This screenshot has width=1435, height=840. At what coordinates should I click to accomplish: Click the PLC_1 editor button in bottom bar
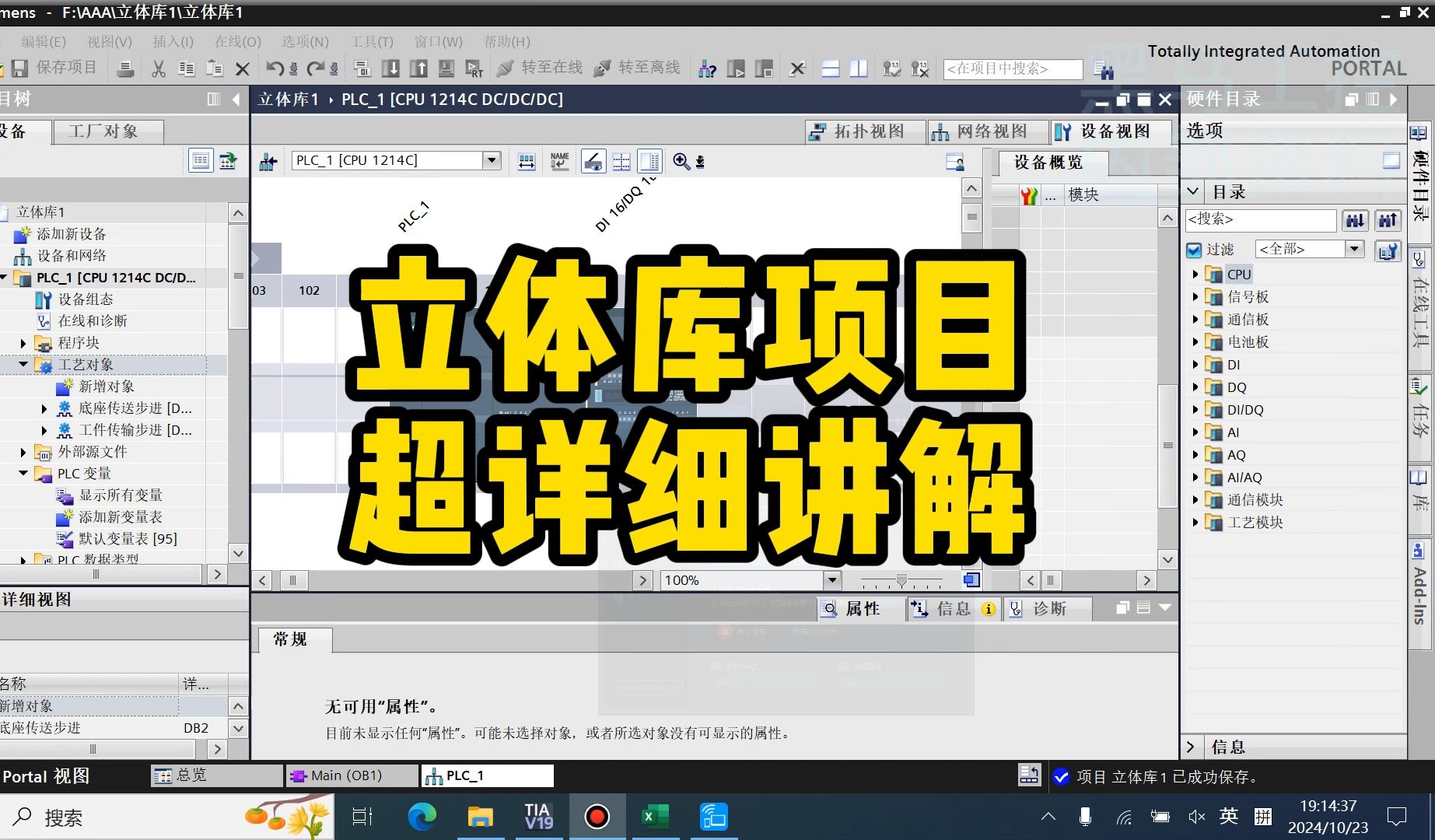(x=487, y=775)
